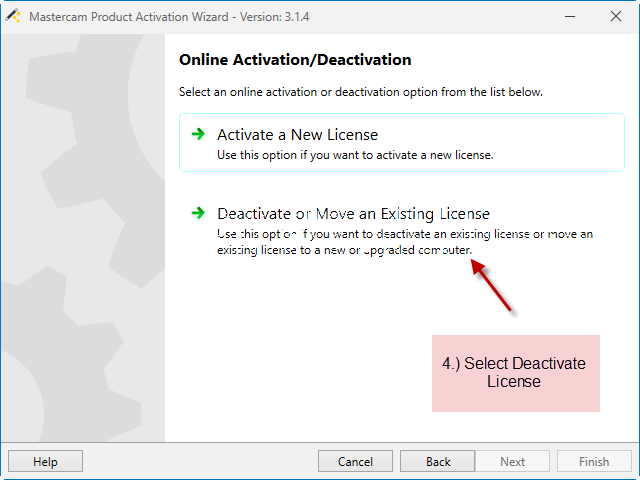Click the gear graphic in the left panel
The height and width of the screenshot is (480, 640).
[83, 238]
